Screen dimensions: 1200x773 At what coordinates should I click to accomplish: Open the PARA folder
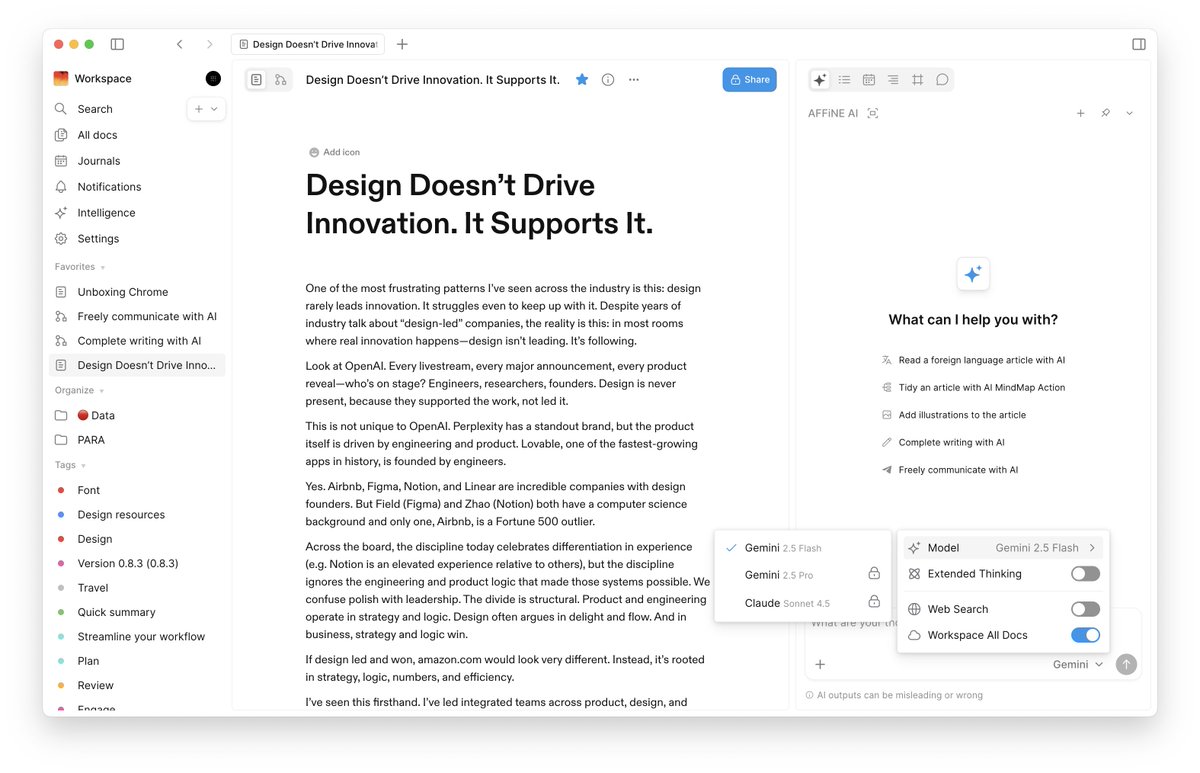coord(138,440)
